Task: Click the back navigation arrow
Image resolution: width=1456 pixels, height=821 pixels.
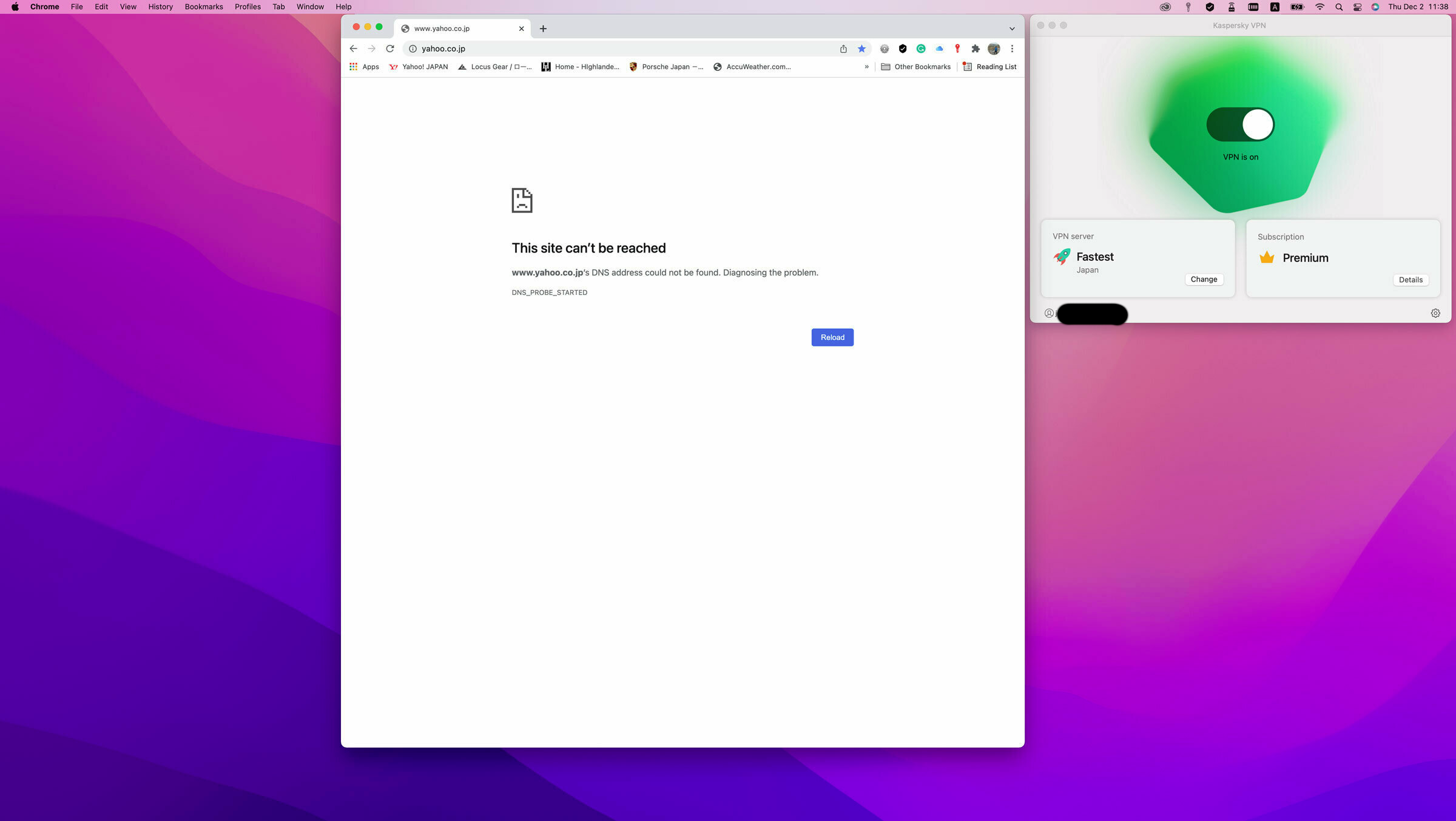Action: tap(353, 49)
